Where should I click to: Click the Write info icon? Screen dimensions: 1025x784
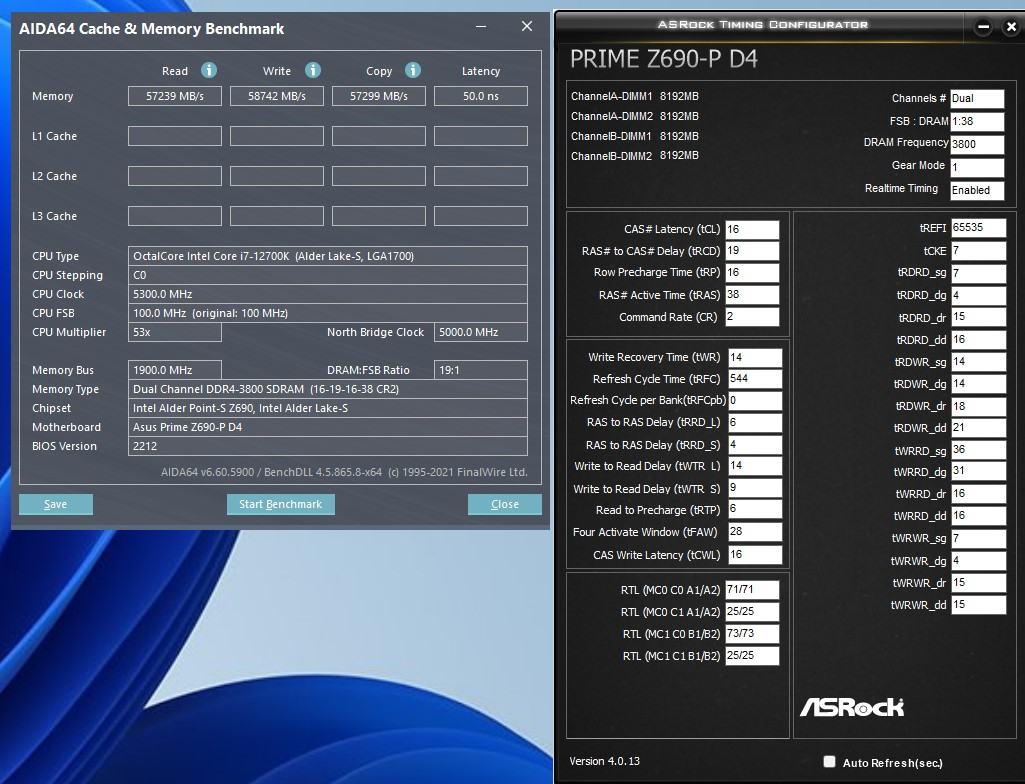(313, 70)
